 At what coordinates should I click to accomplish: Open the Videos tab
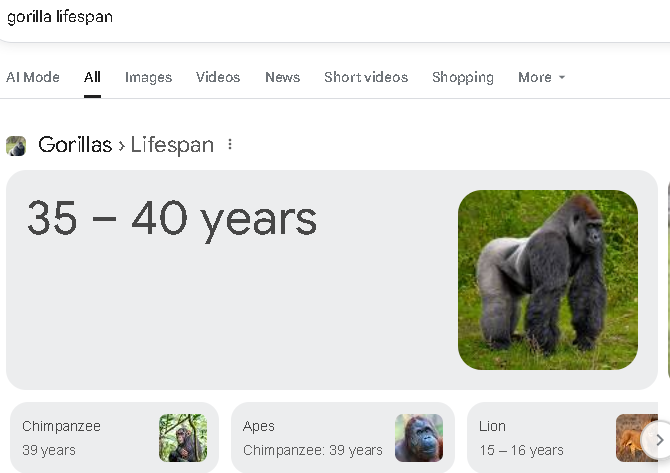pyautogui.click(x=218, y=77)
